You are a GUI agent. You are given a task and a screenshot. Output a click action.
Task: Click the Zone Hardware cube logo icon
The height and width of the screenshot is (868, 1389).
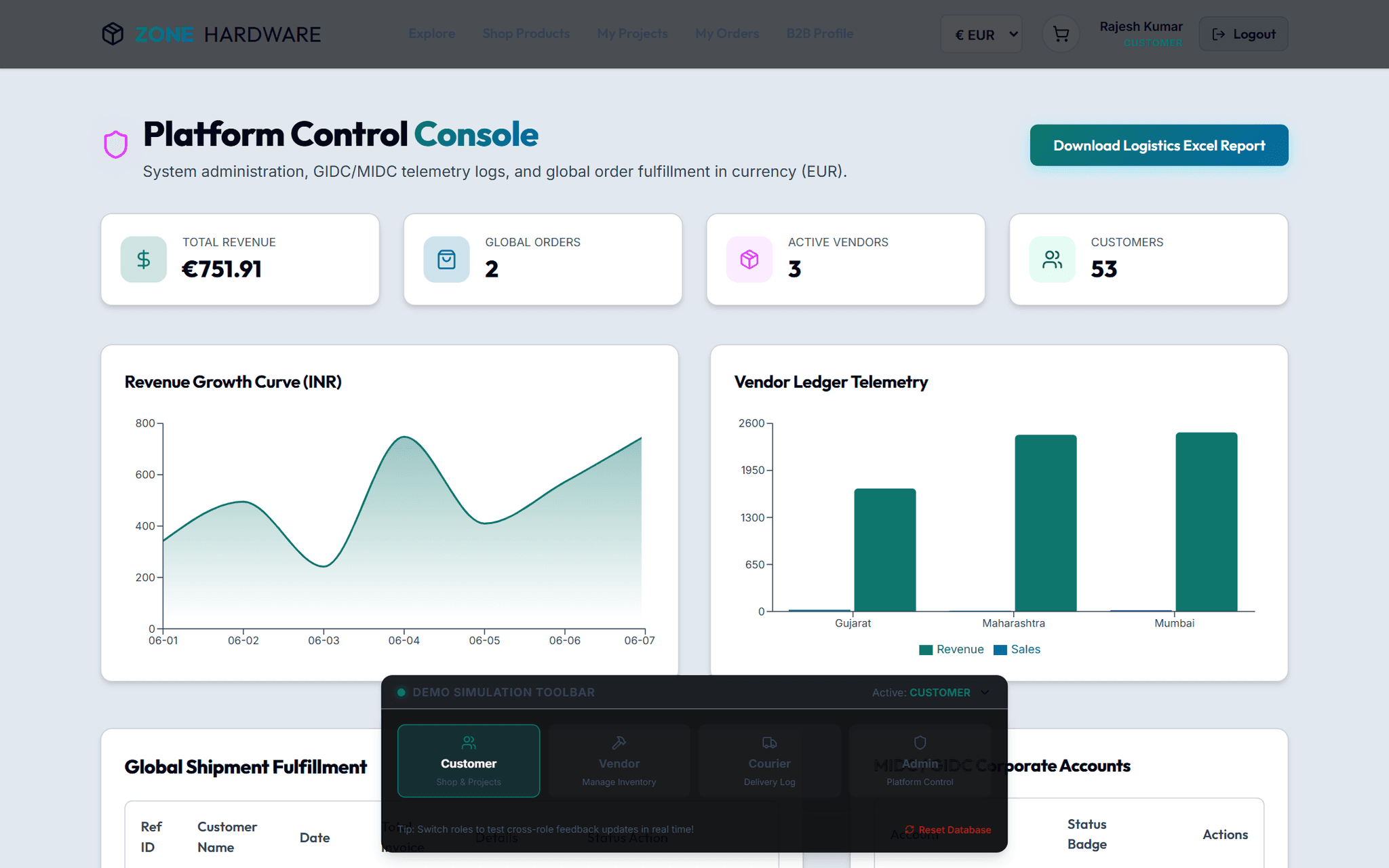113,34
